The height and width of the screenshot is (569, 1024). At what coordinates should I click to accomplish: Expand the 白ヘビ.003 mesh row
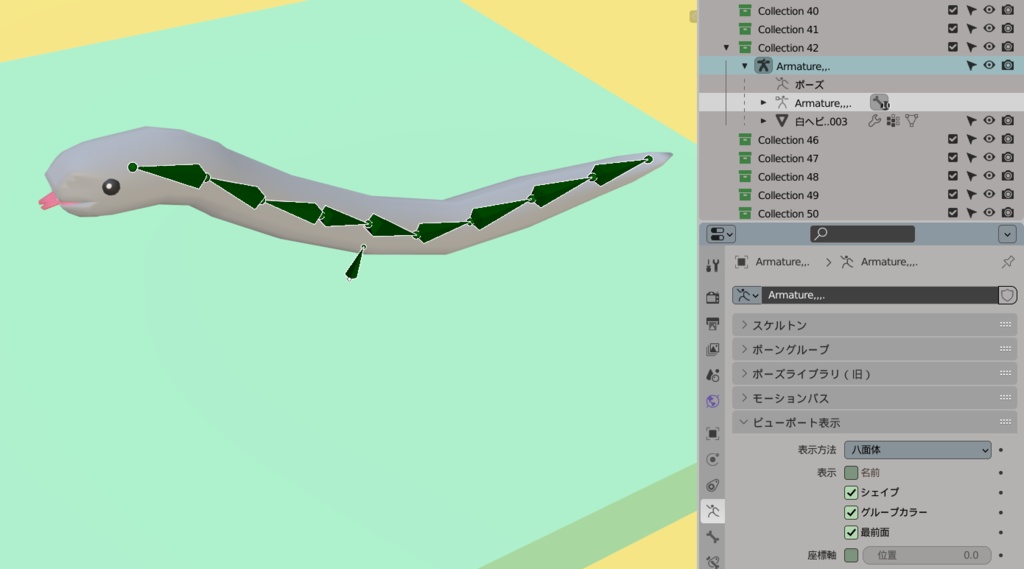(x=763, y=121)
